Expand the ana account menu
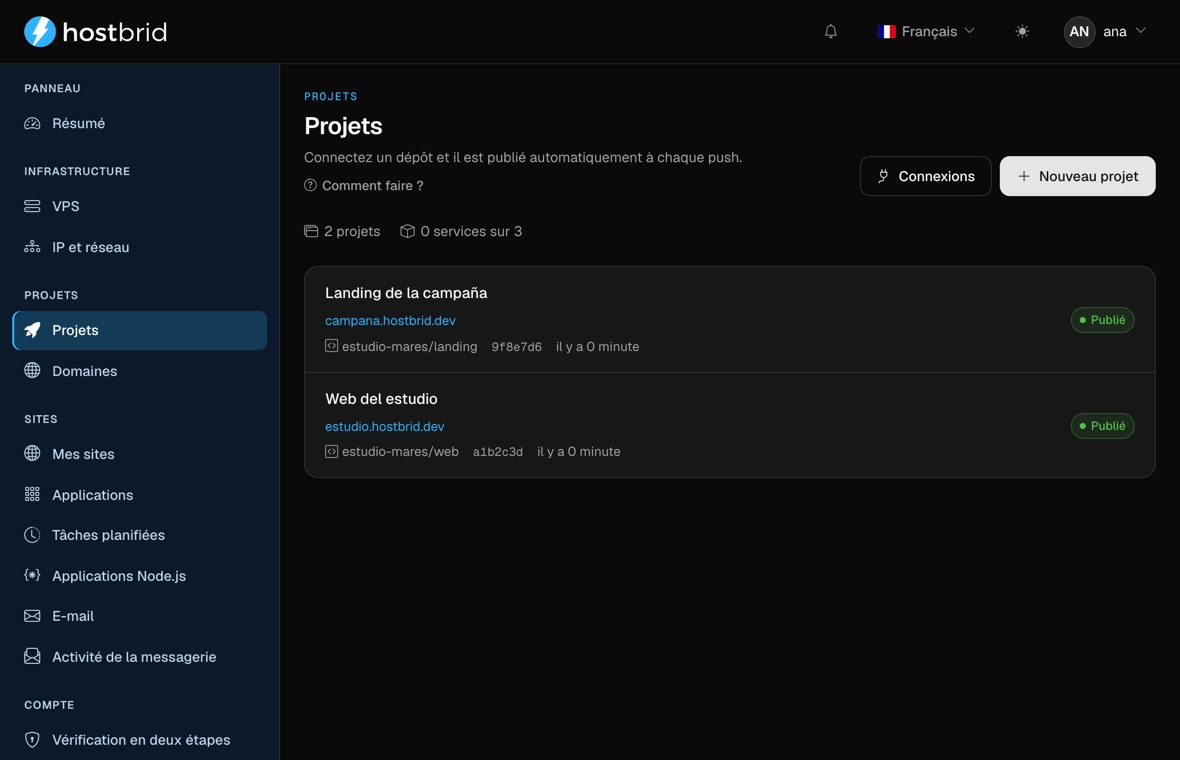1180x760 pixels. click(x=1105, y=32)
